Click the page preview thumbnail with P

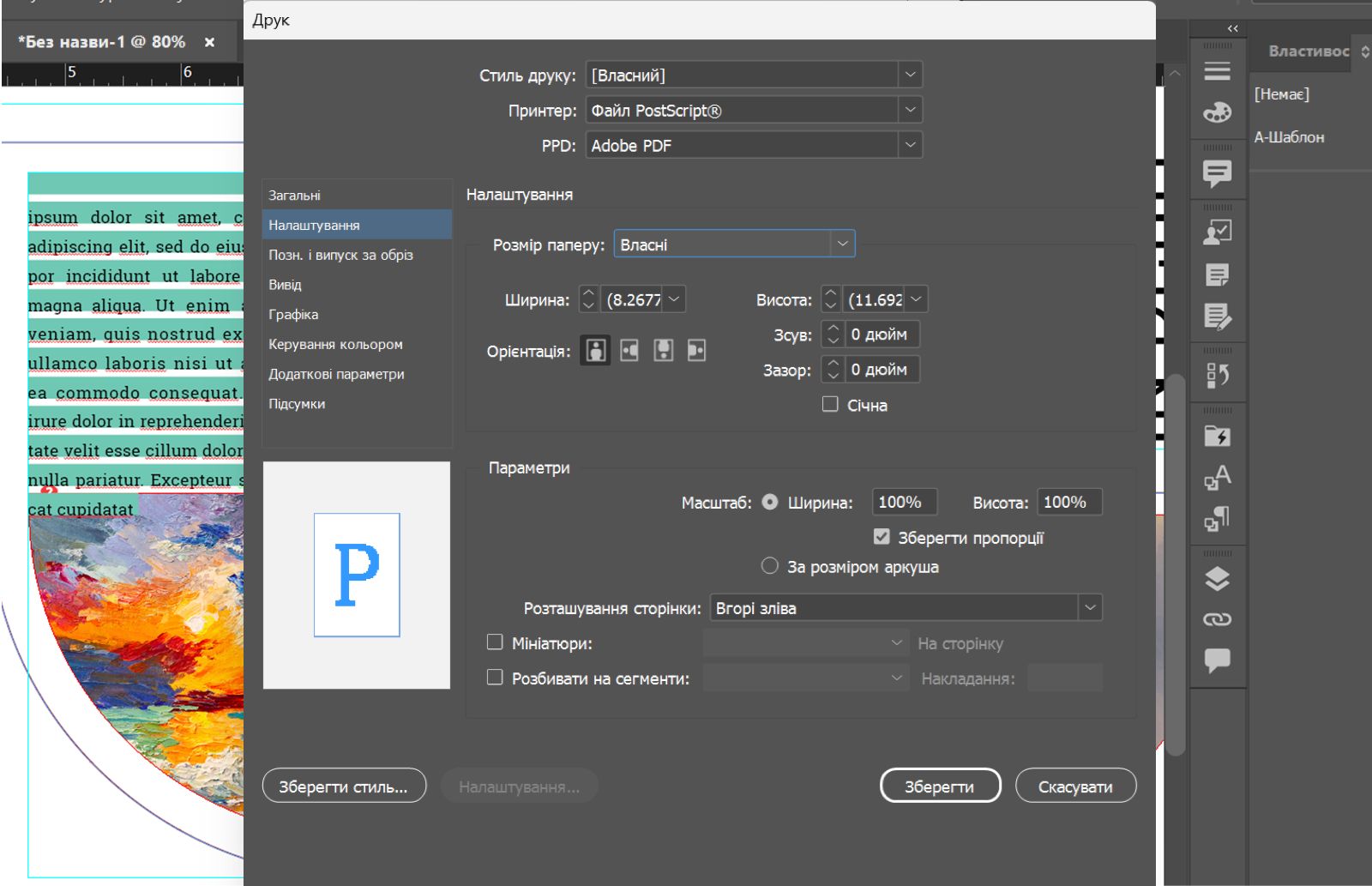point(357,575)
